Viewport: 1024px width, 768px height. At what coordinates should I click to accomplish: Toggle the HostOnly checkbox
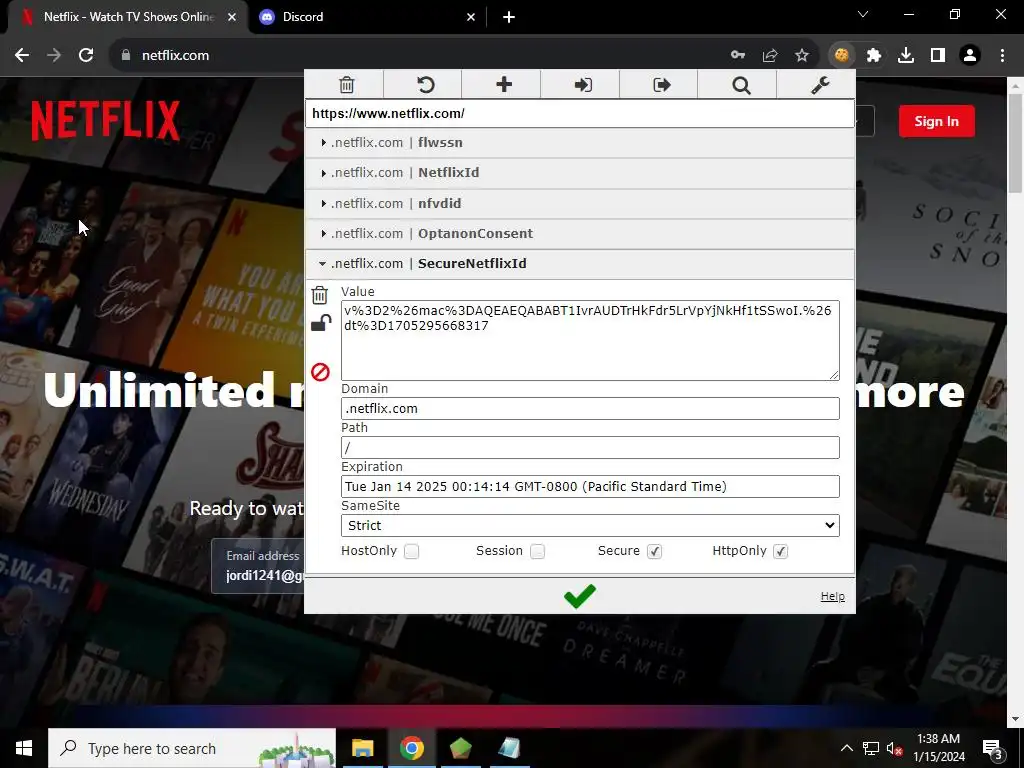pyautogui.click(x=411, y=551)
